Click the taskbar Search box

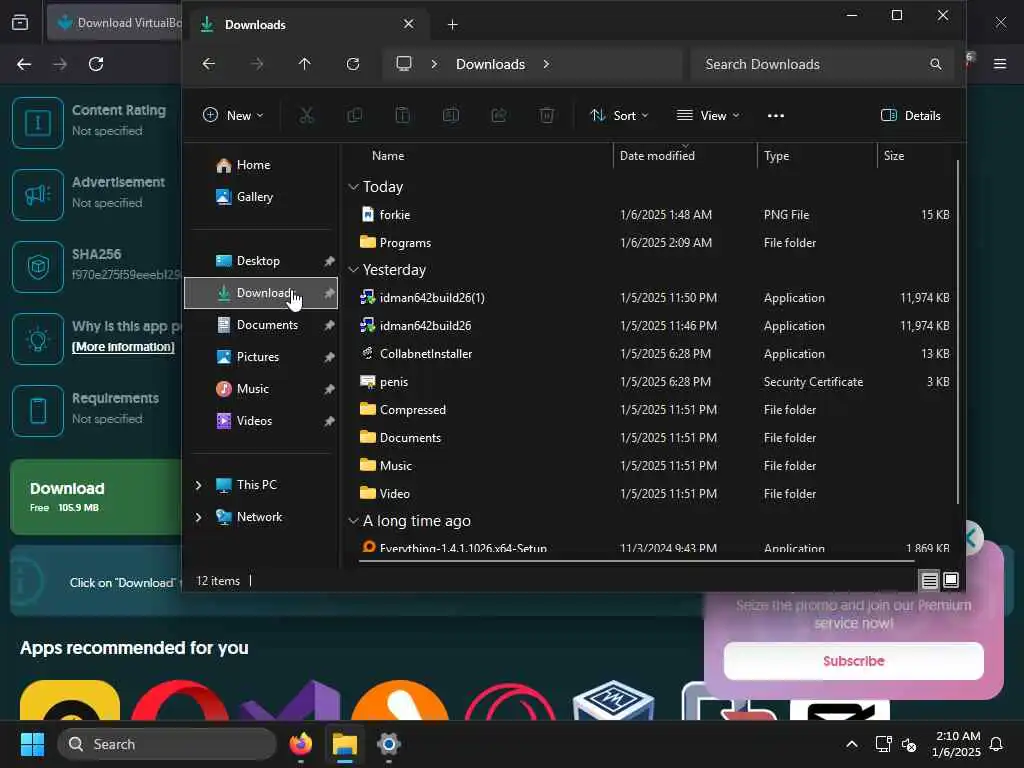pyautogui.click(x=167, y=744)
